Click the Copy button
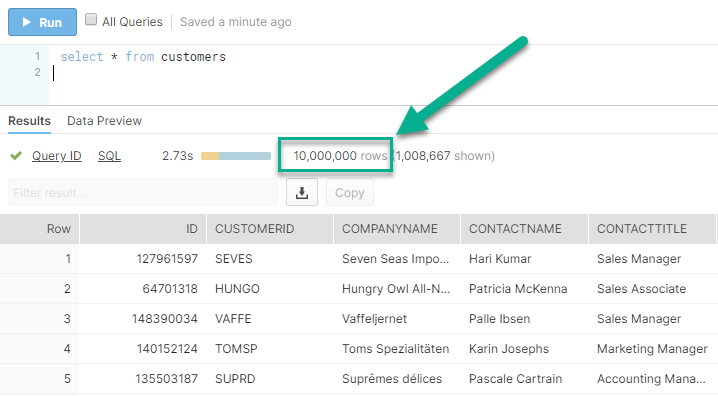Image resolution: width=718 pixels, height=396 pixels. tap(350, 192)
